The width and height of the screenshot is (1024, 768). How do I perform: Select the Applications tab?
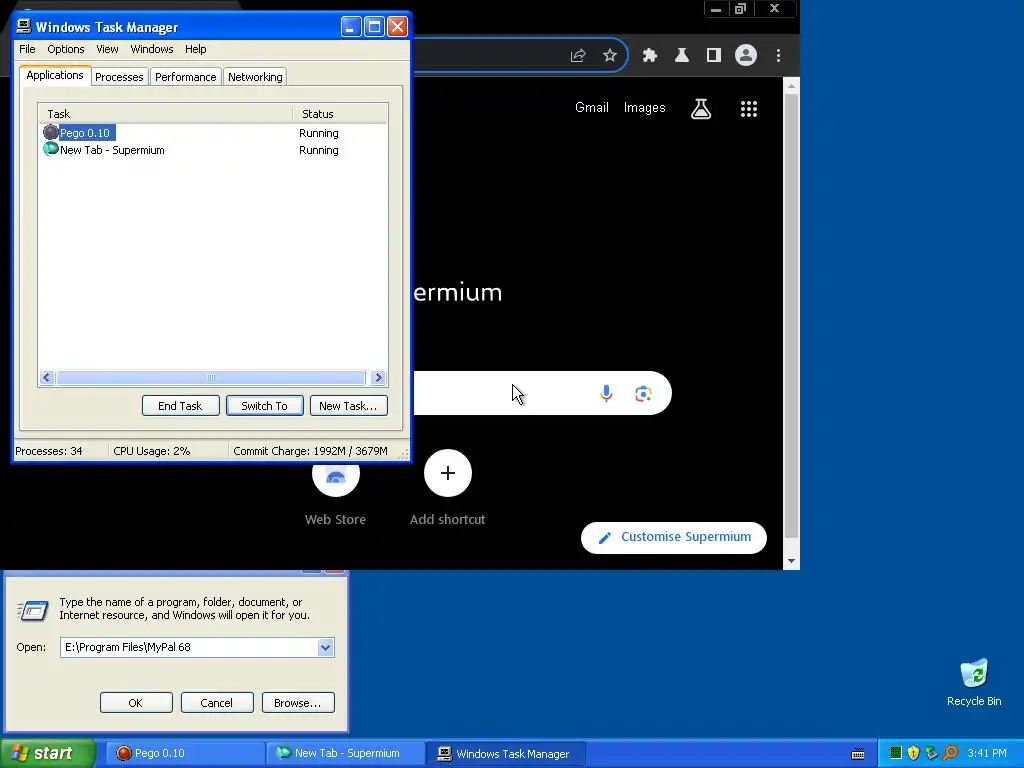click(55, 75)
